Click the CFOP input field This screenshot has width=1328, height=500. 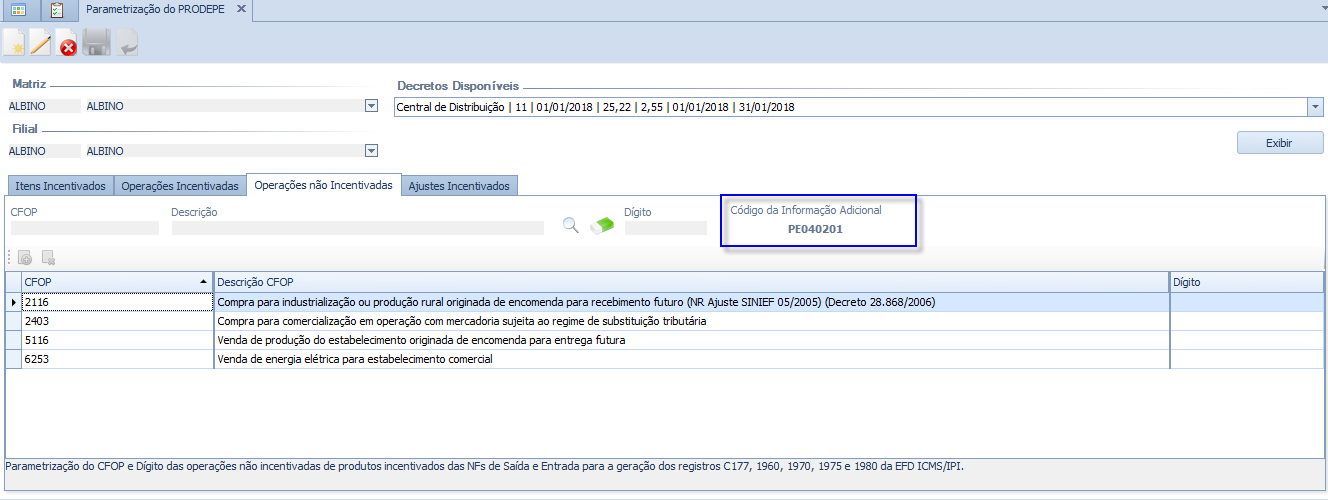coord(84,228)
